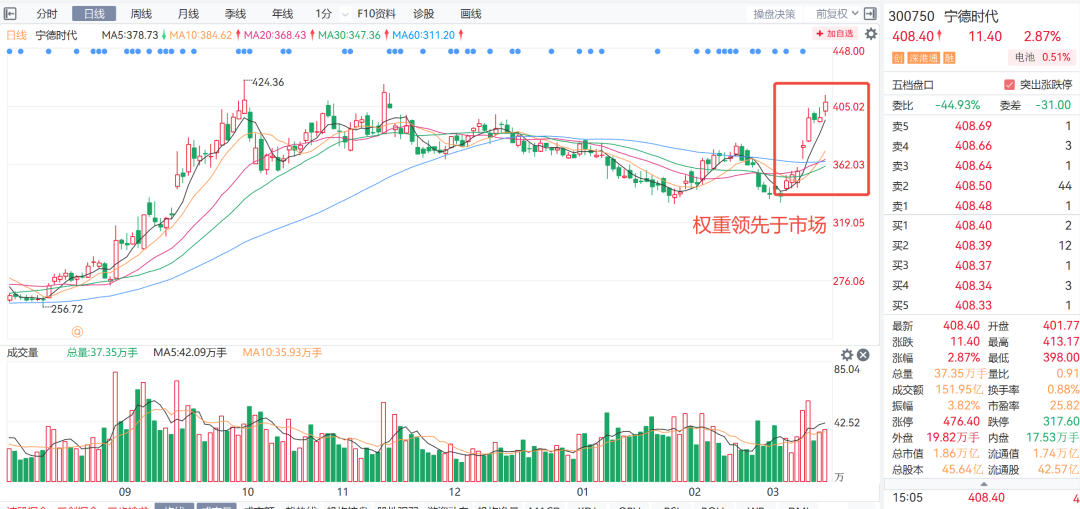Select the 日线 daily chart tab

point(94,14)
